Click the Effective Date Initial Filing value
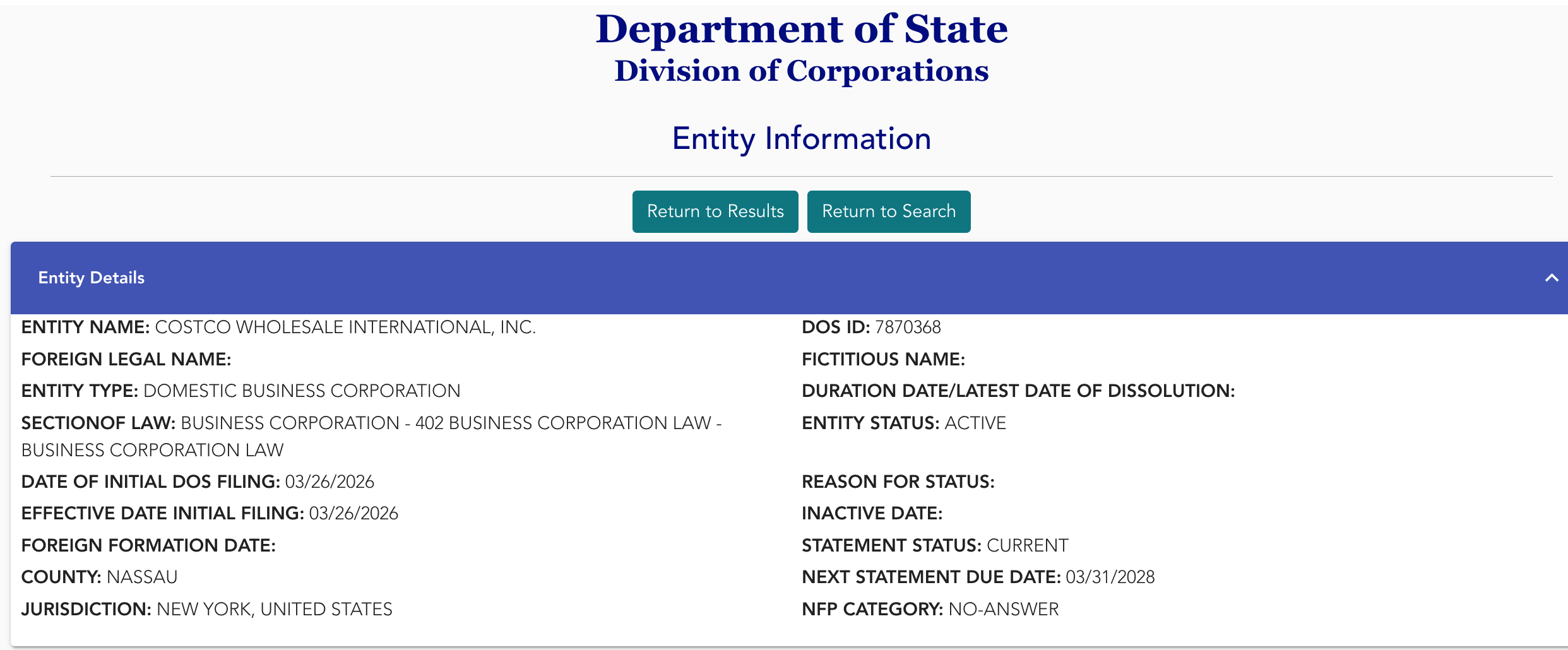This screenshot has width=1568, height=650. pos(353,513)
